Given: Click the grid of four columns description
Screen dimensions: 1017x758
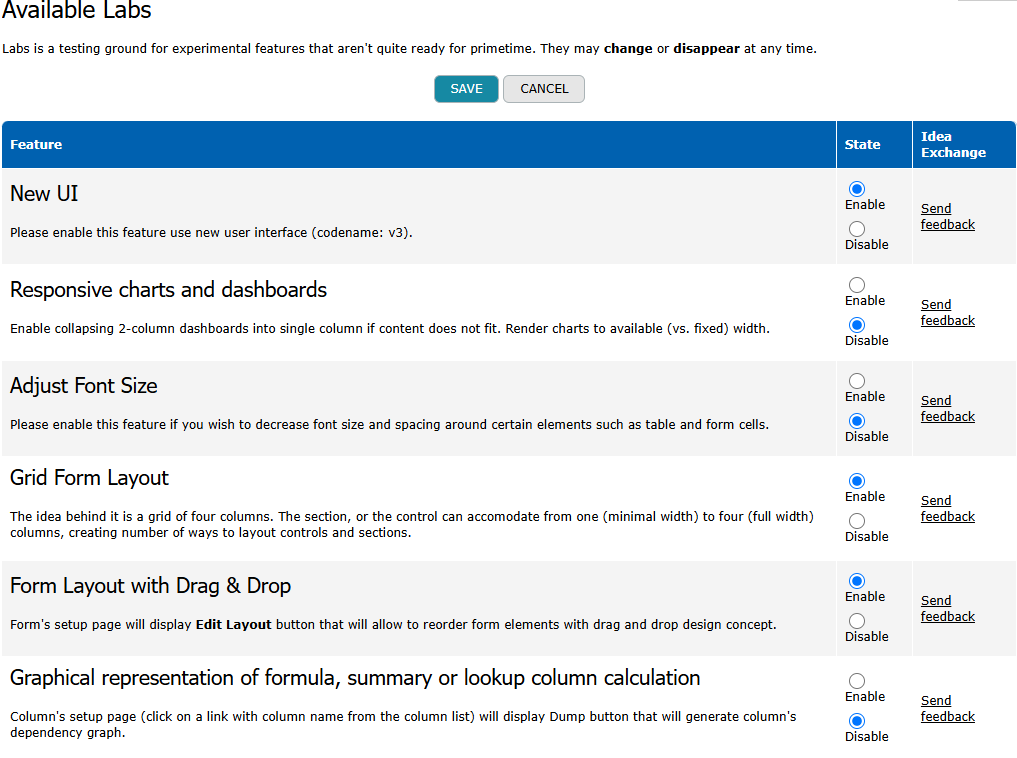Looking at the screenshot, I should (412, 525).
